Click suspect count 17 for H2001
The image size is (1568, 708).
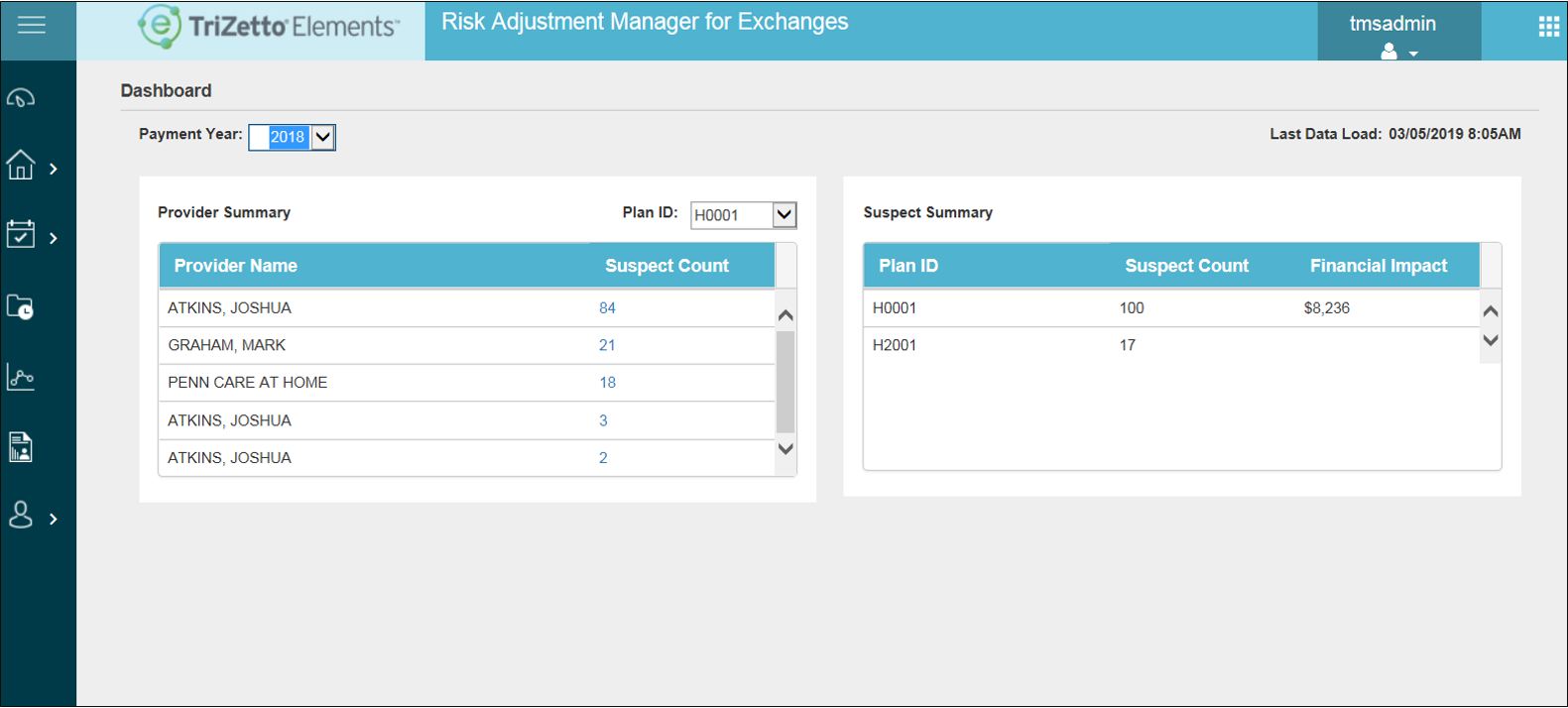(1128, 345)
